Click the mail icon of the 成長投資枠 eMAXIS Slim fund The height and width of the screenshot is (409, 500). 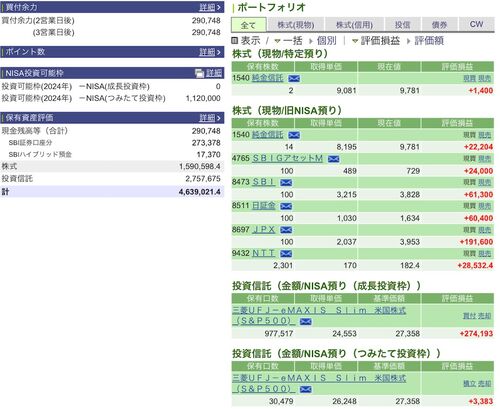306,322
